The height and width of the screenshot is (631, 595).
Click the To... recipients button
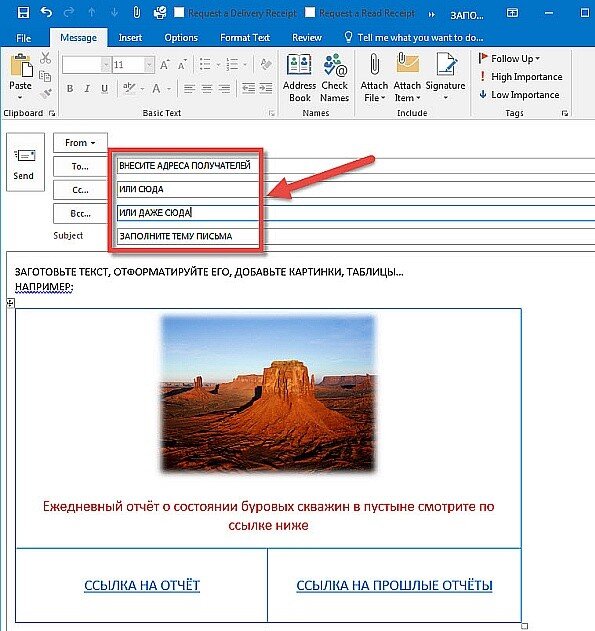point(80,166)
